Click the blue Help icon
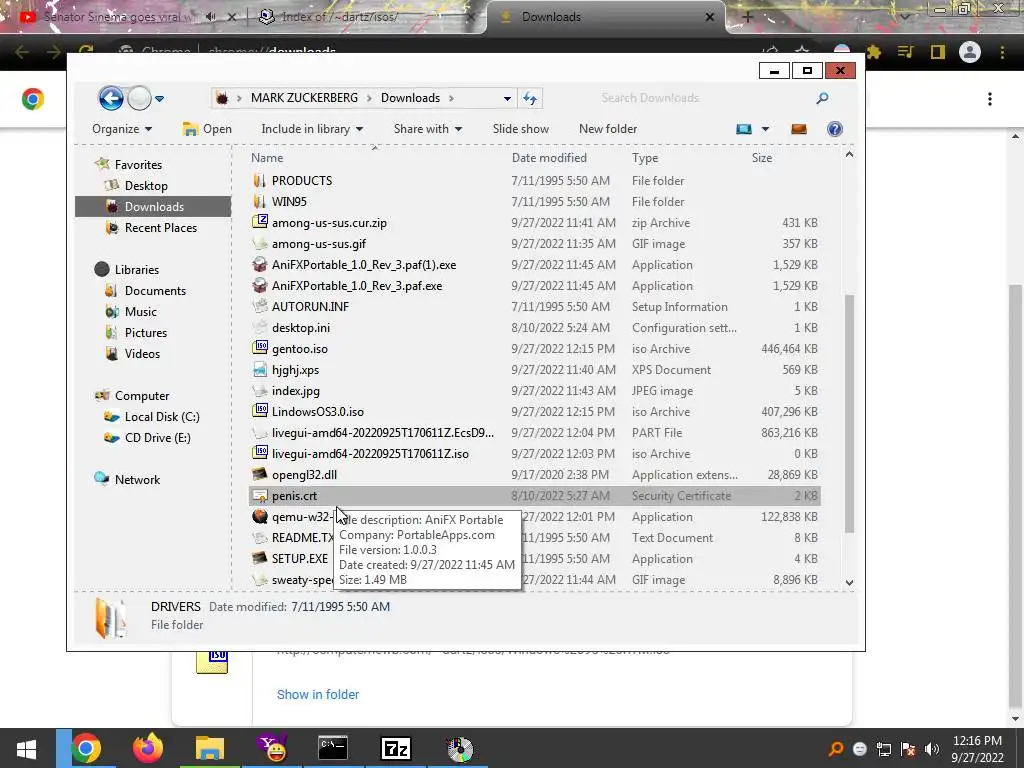The image size is (1024, 768). [835, 129]
